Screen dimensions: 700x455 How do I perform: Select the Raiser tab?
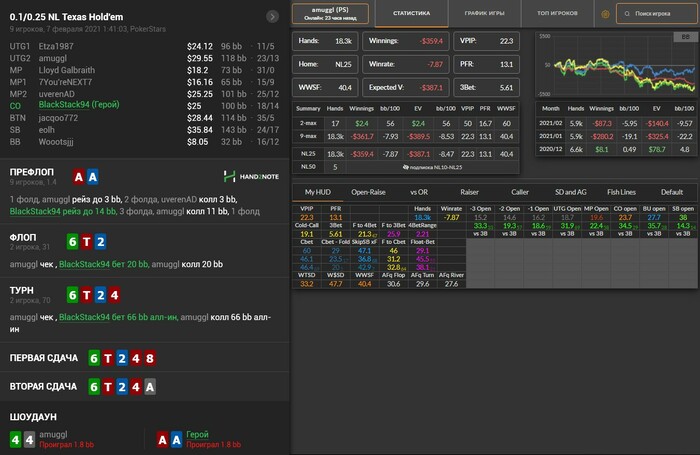[469, 192]
